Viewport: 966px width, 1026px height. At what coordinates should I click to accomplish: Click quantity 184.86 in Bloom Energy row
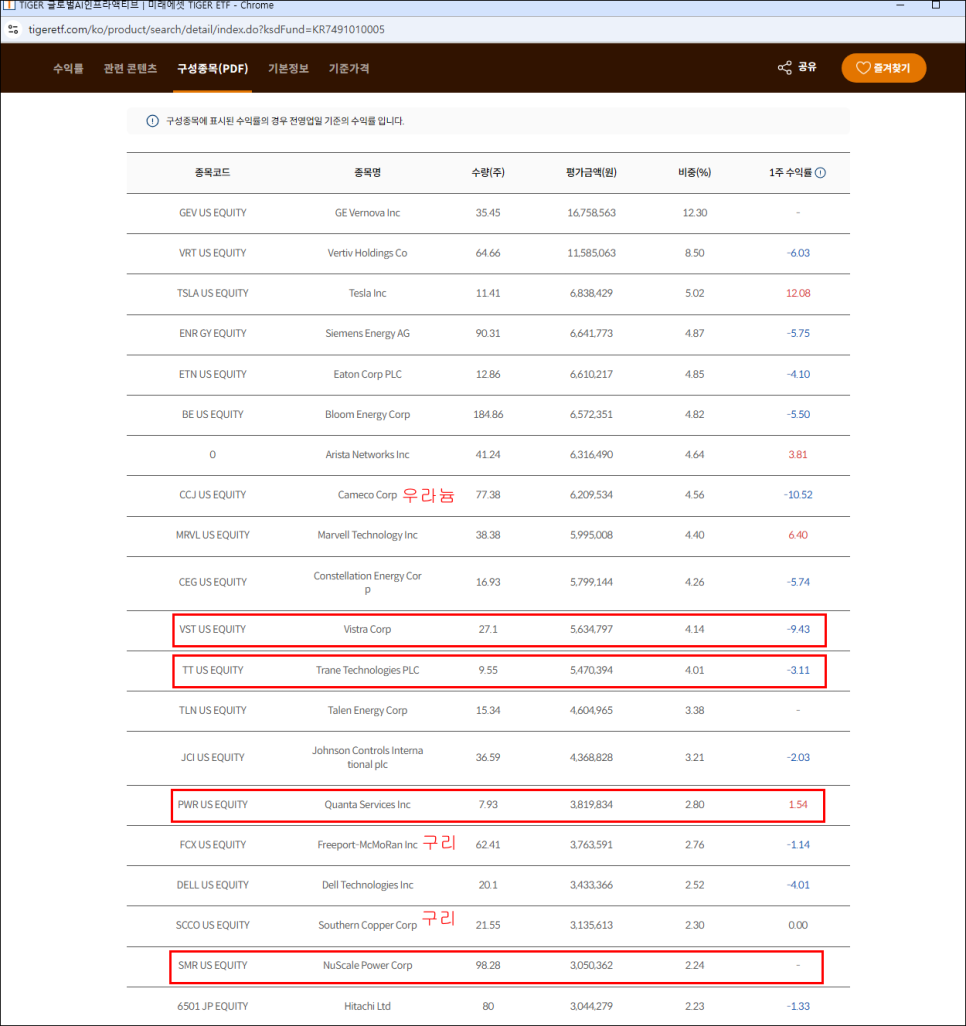point(488,415)
